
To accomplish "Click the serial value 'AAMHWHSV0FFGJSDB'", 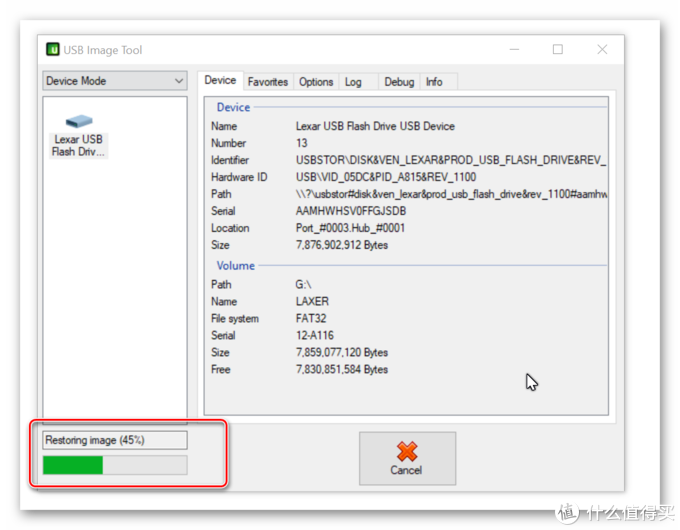I will (x=351, y=211).
